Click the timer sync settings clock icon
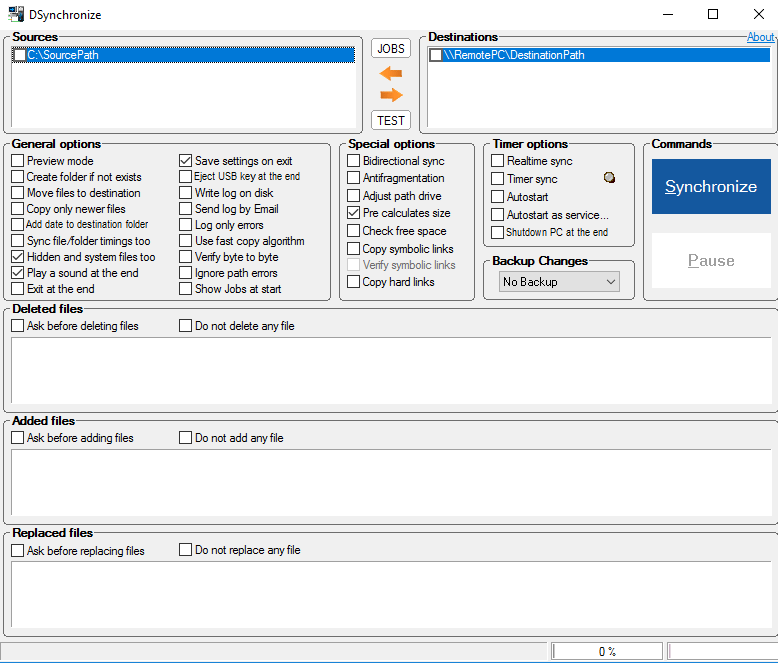 pyautogui.click(x=609, y=178)
